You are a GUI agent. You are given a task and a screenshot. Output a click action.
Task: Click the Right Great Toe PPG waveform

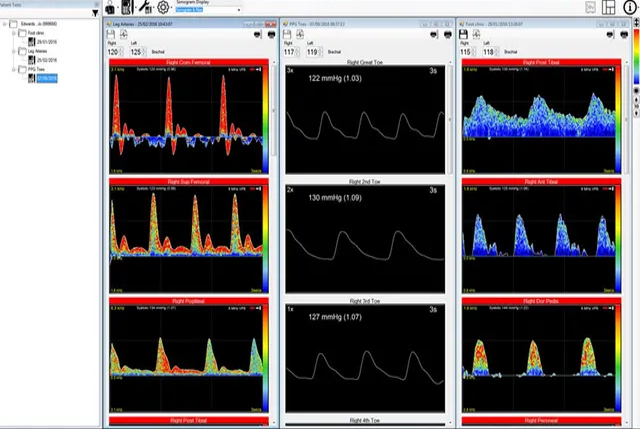pyautogui.click(x=362, y=120)
